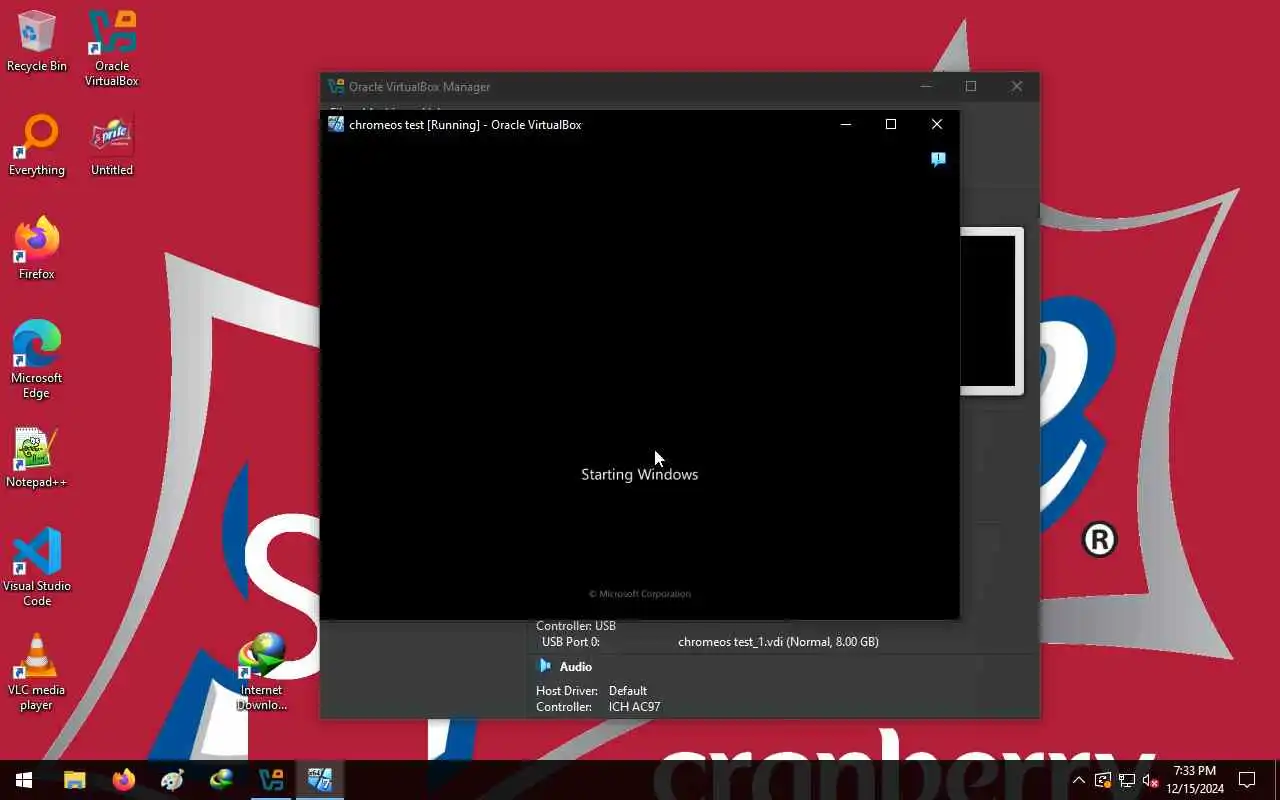The image size is (1280, 800).
Task: Click the 'Host Driver:' label in Audio section
Action: point(567,691)
